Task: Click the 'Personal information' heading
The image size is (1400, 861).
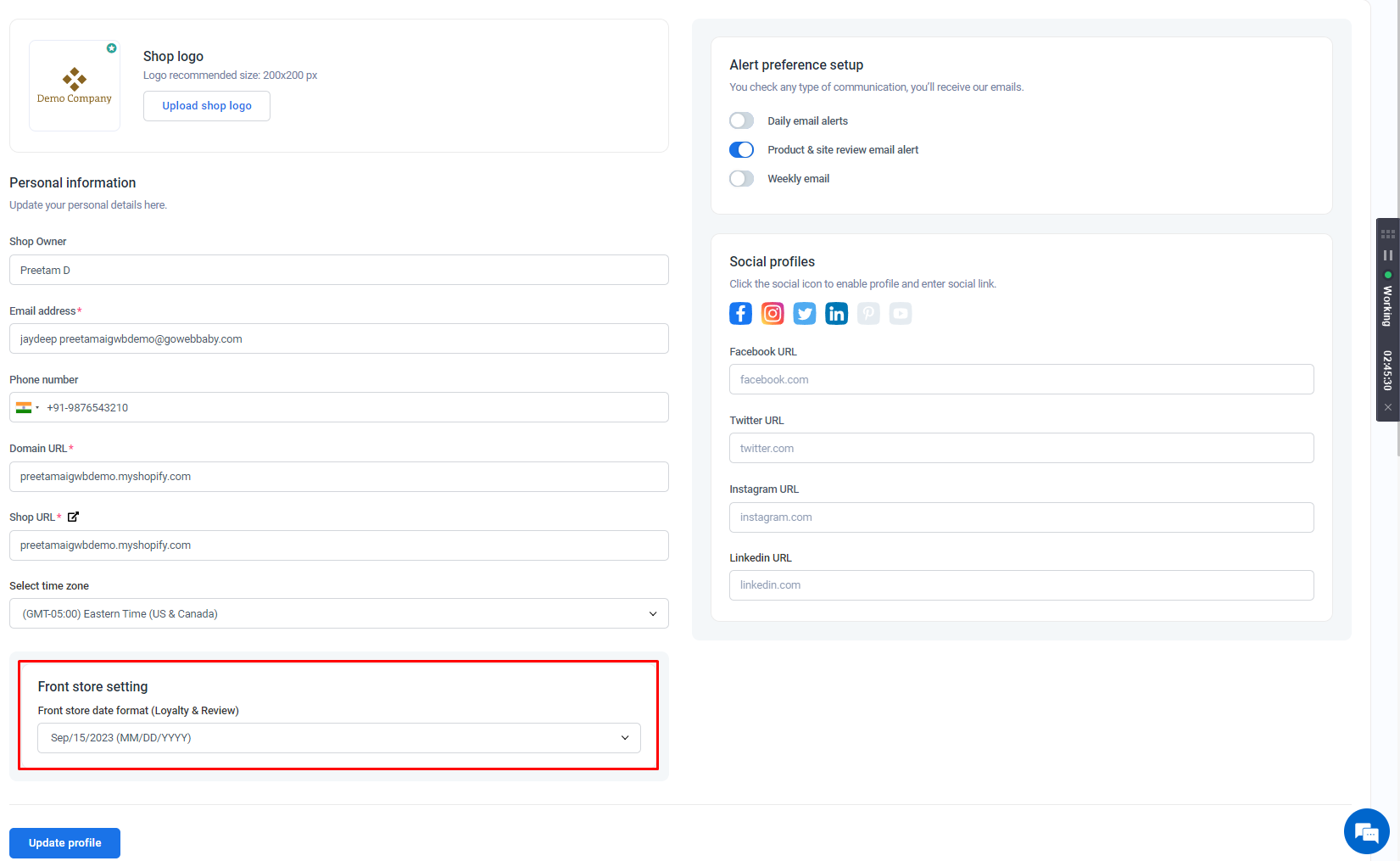Action: click(73, 183)
